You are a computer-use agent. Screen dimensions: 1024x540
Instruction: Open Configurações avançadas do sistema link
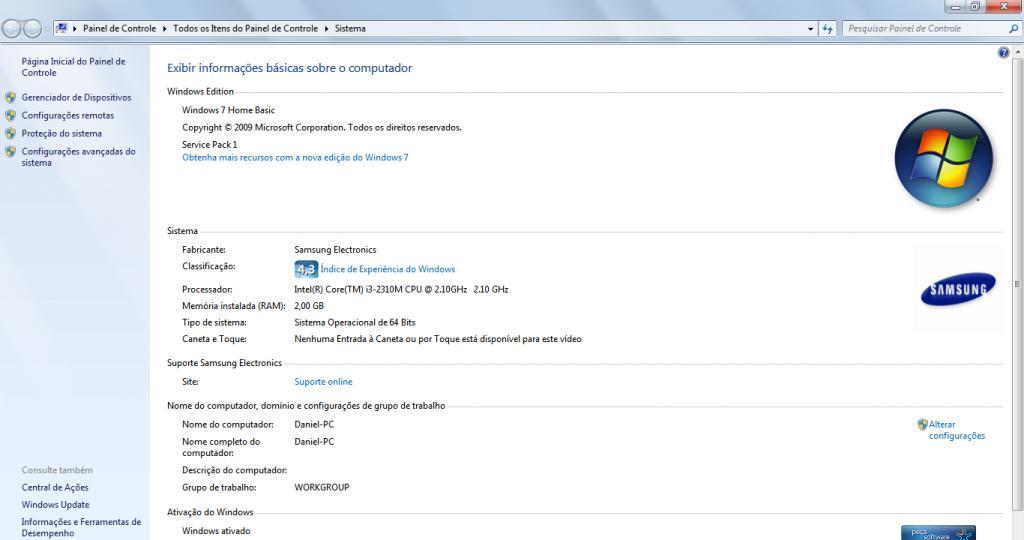78,157
